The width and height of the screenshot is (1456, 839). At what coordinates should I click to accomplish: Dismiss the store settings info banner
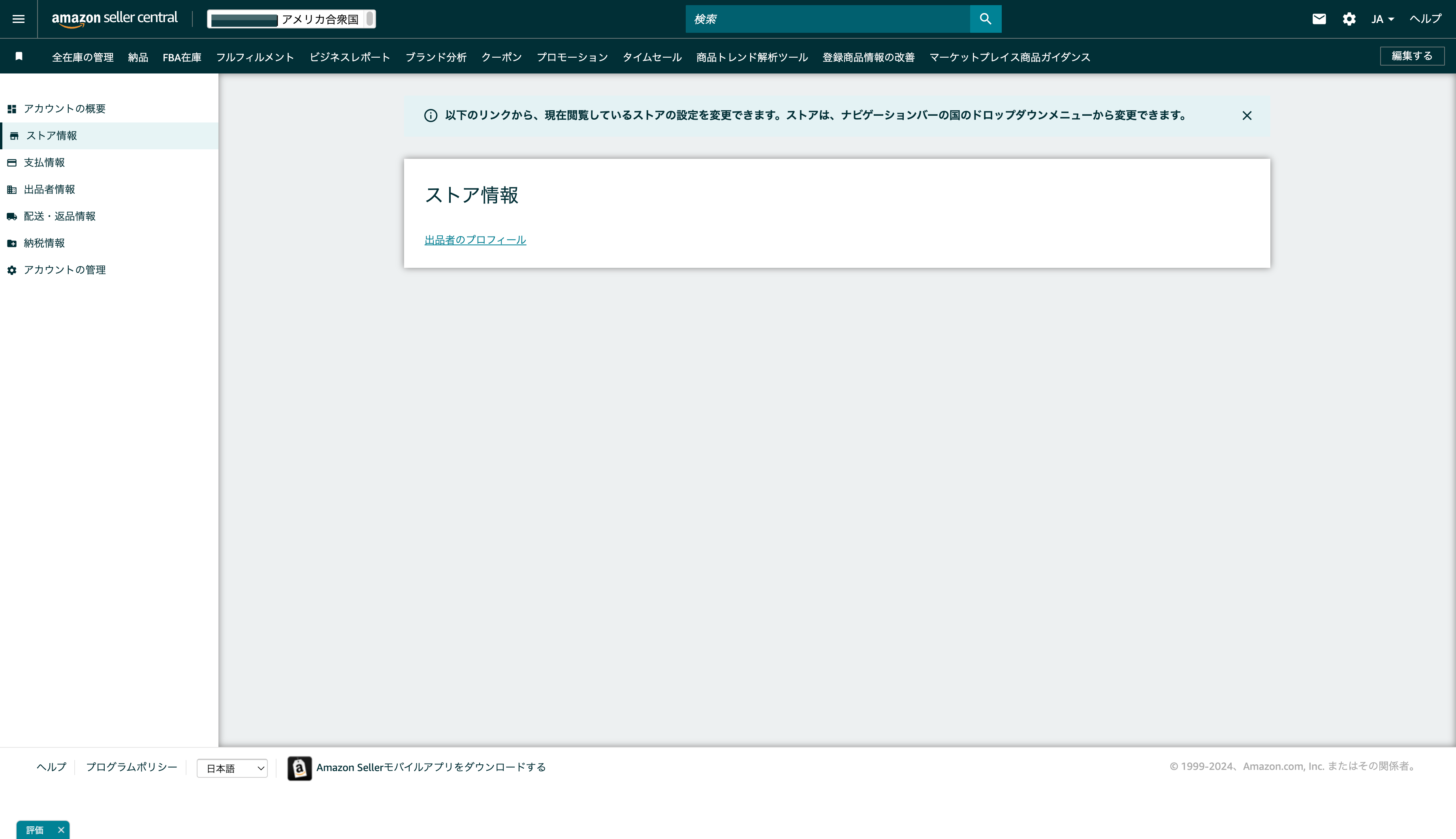(1247, 116)
